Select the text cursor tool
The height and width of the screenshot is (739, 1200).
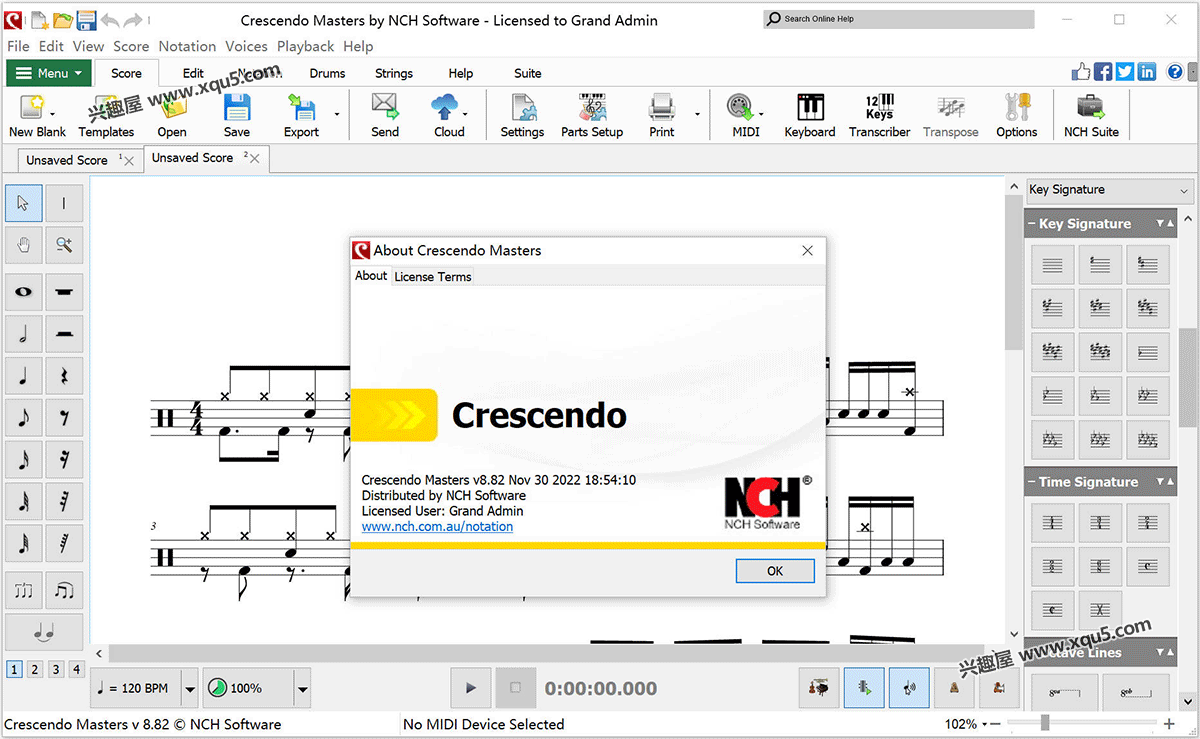tap(64, 204)
